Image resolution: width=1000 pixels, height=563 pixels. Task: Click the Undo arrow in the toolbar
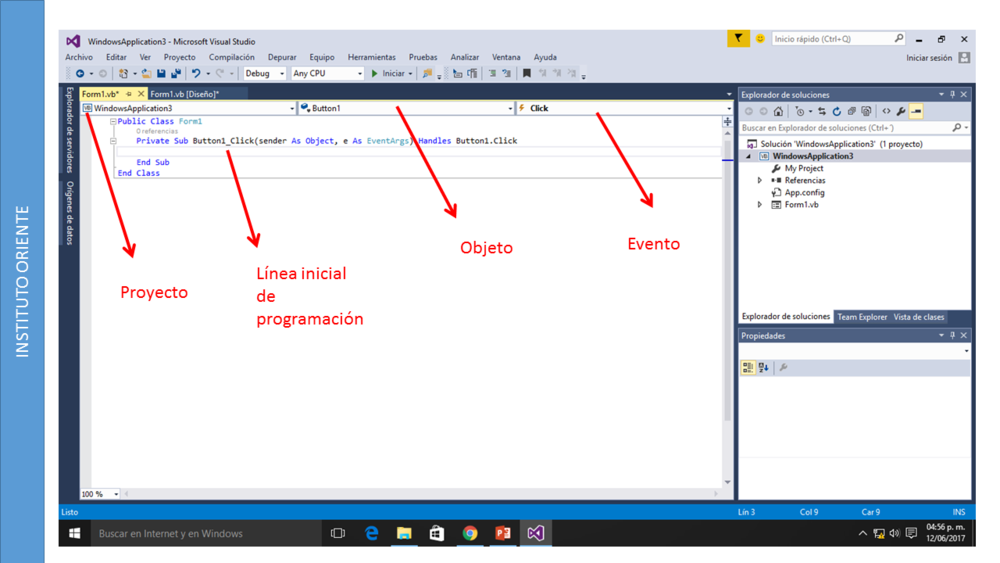(x=196, y=74)
